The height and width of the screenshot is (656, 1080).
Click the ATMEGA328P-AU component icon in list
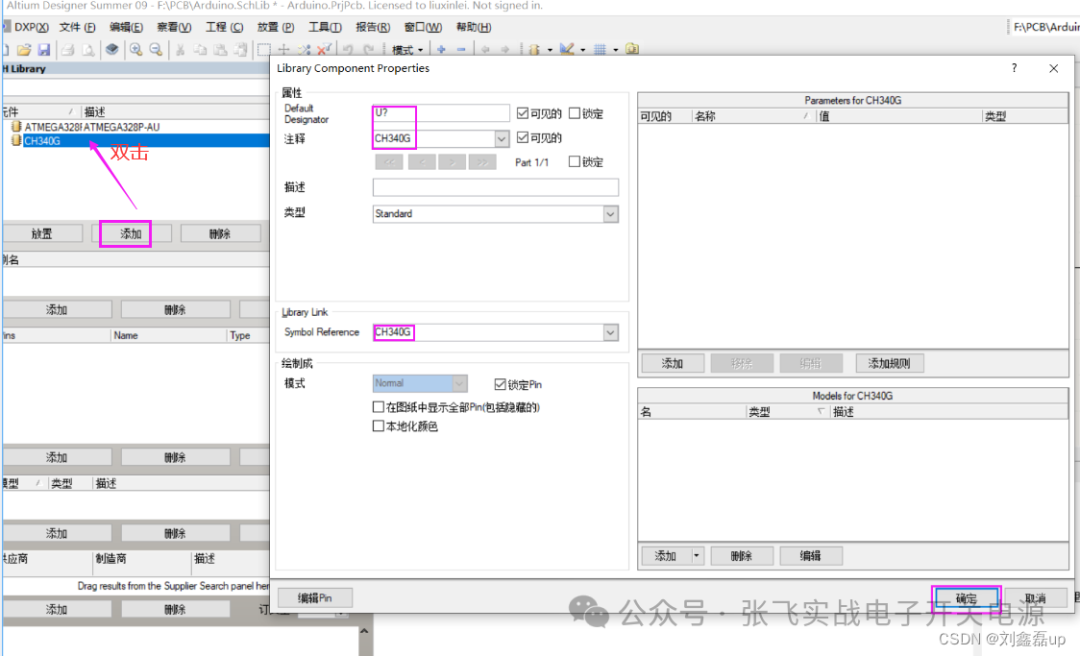tap(15, 127)
